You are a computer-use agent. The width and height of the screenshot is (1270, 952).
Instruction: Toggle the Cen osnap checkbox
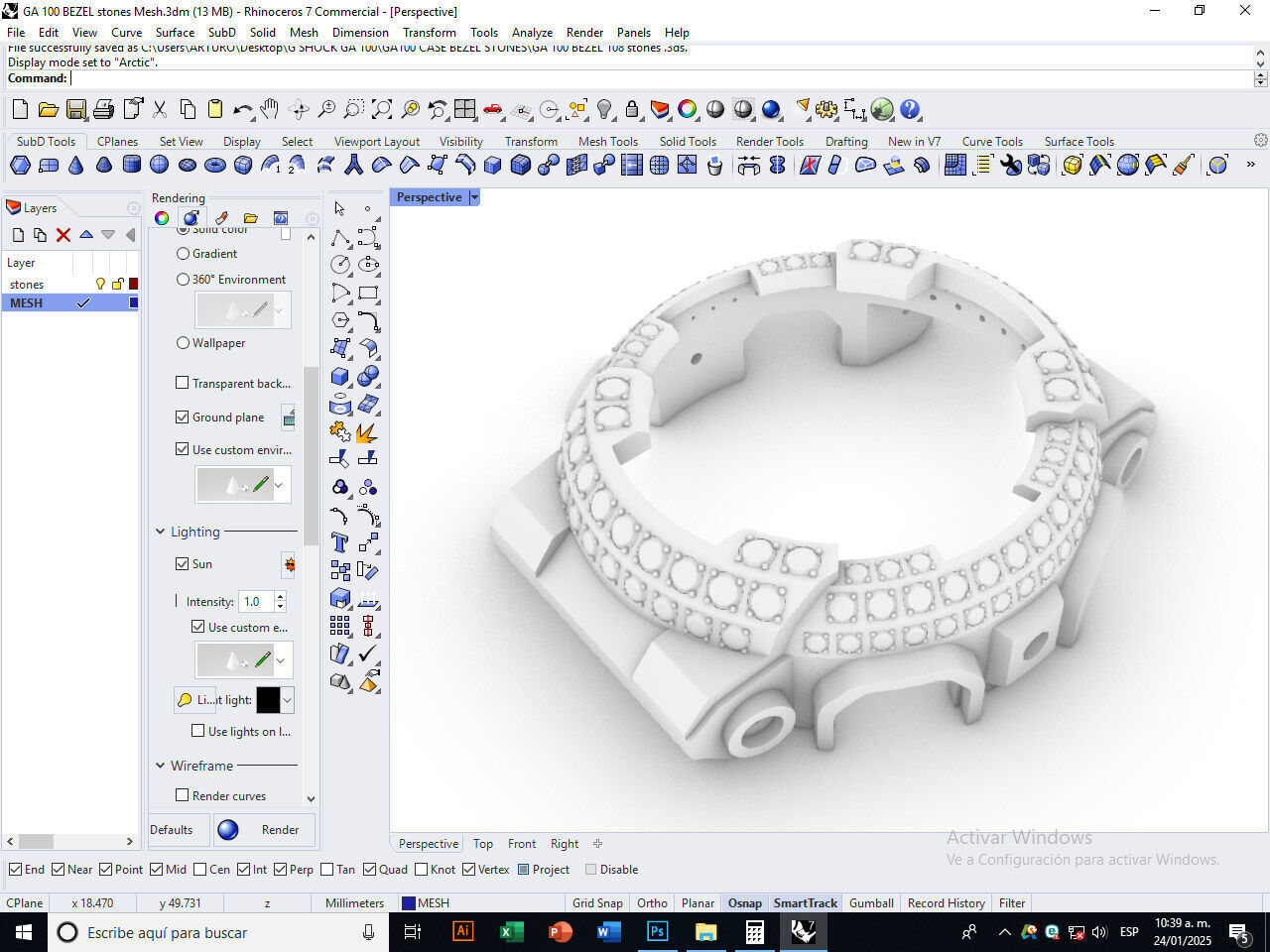(199, 870)
